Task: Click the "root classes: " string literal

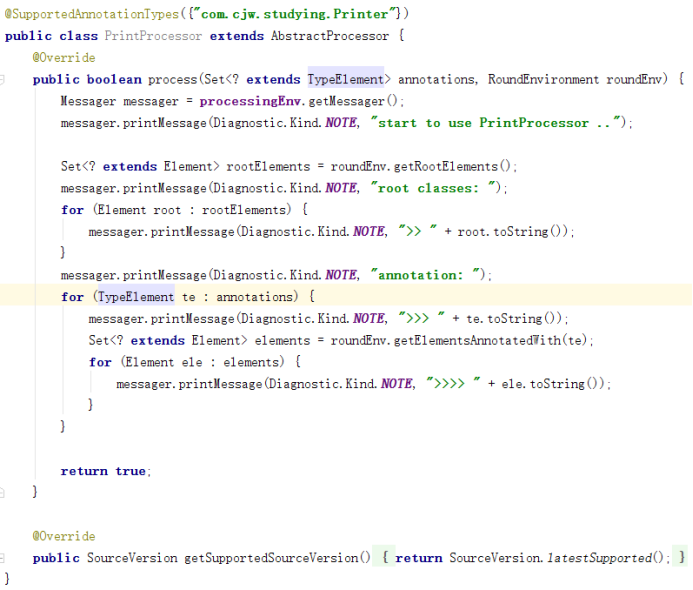Action: (435, 188)
